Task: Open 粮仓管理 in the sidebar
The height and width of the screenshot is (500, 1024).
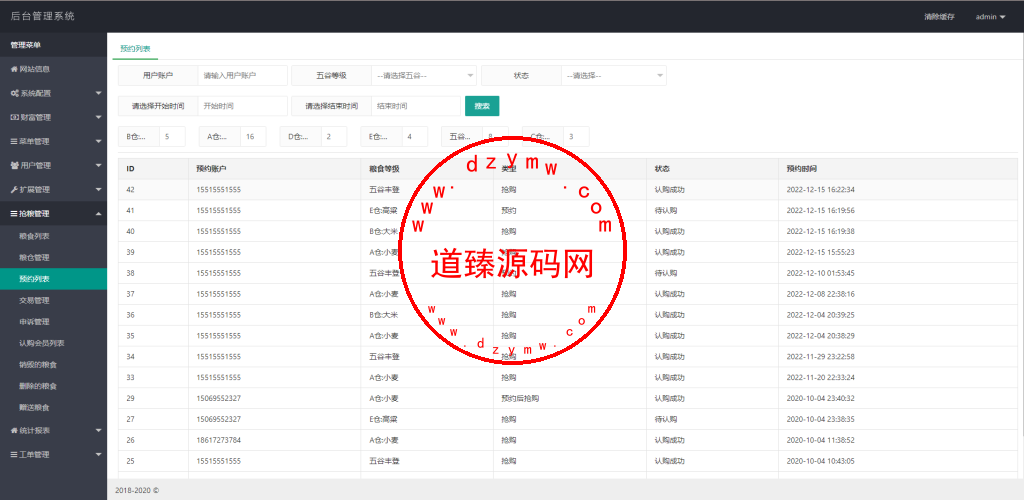Action: [x=35, y=258]
